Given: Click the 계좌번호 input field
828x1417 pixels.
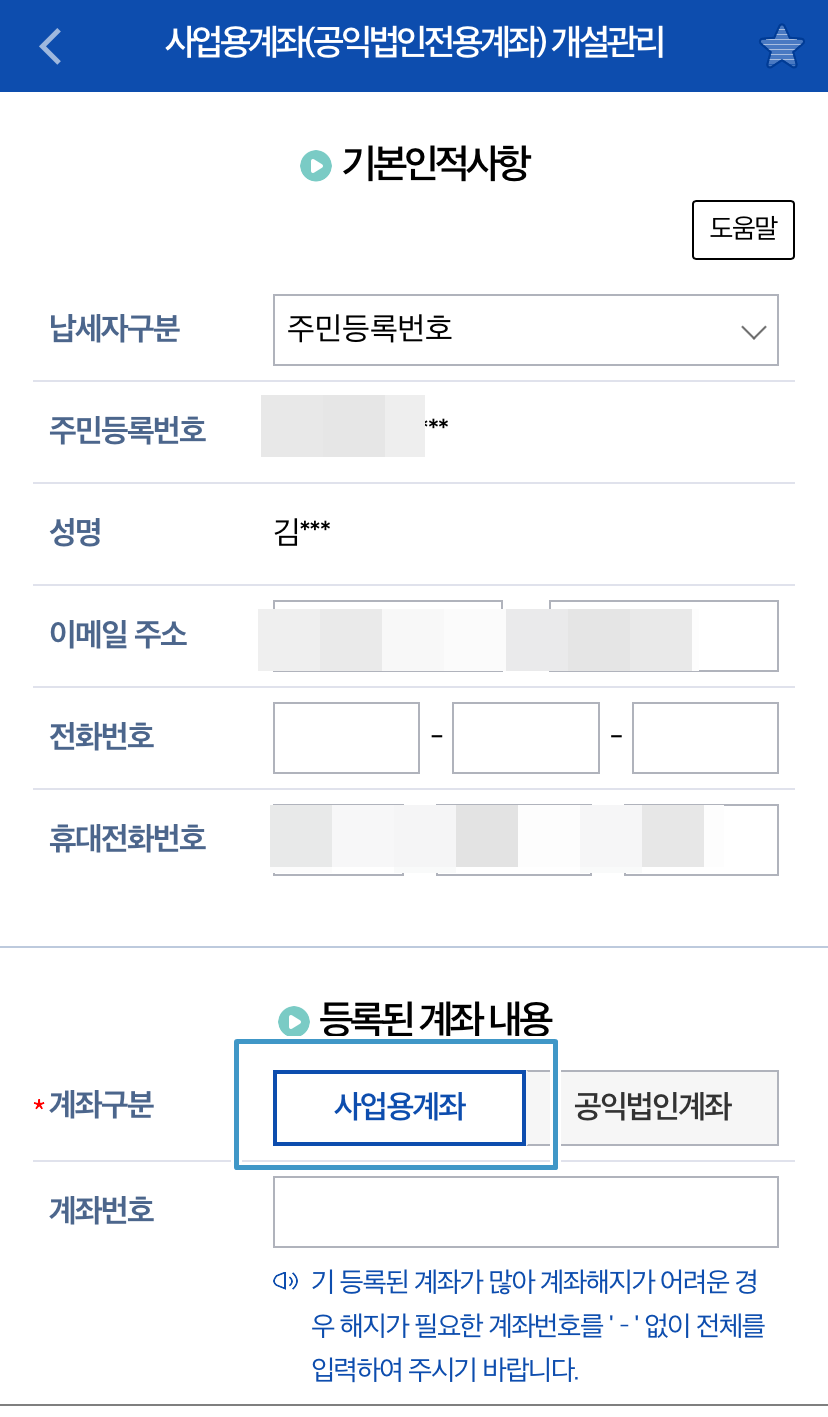Looking at the screenshot, I should (526, 1211).
